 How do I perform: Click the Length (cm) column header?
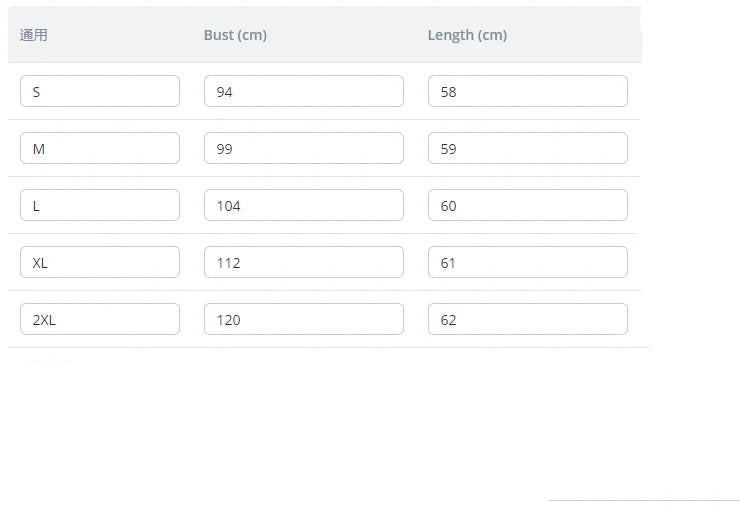(467, 35)
